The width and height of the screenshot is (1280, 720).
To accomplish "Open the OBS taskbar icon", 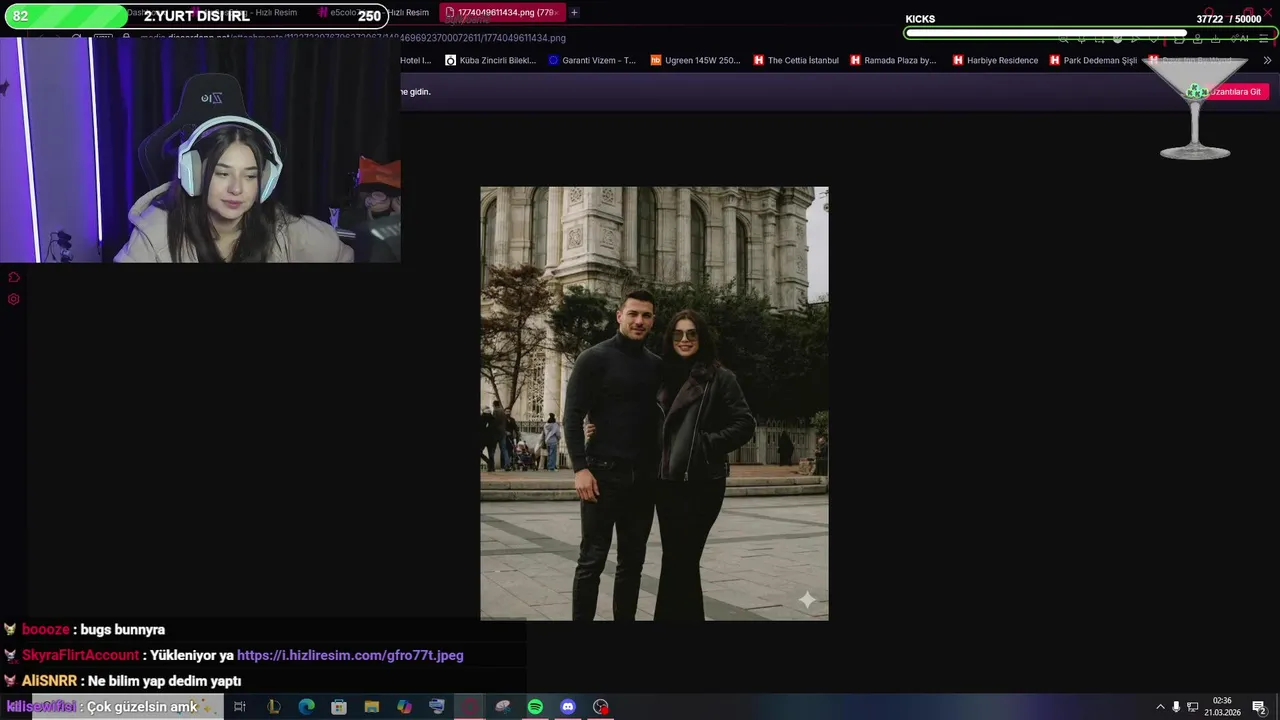I will (x=601, y=707).
